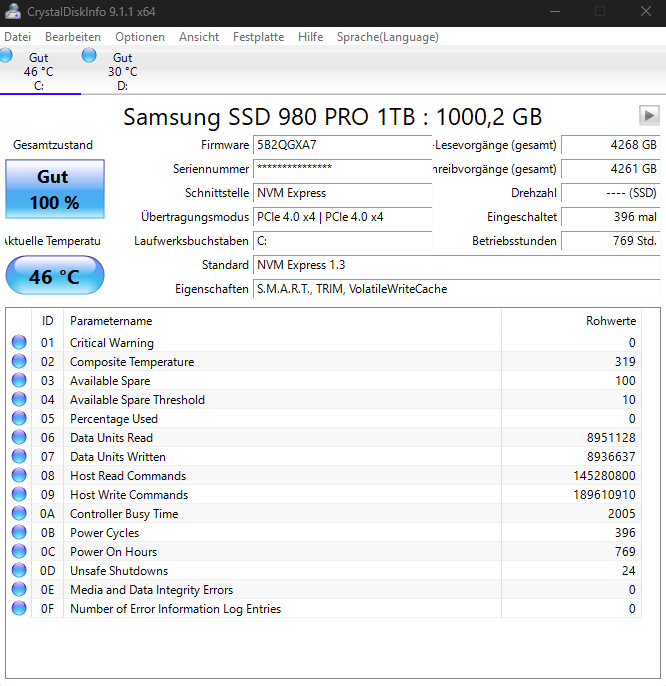666x686 pixels.
Task: Select the Media and Data Integrity Errors name
Action: 151,590
